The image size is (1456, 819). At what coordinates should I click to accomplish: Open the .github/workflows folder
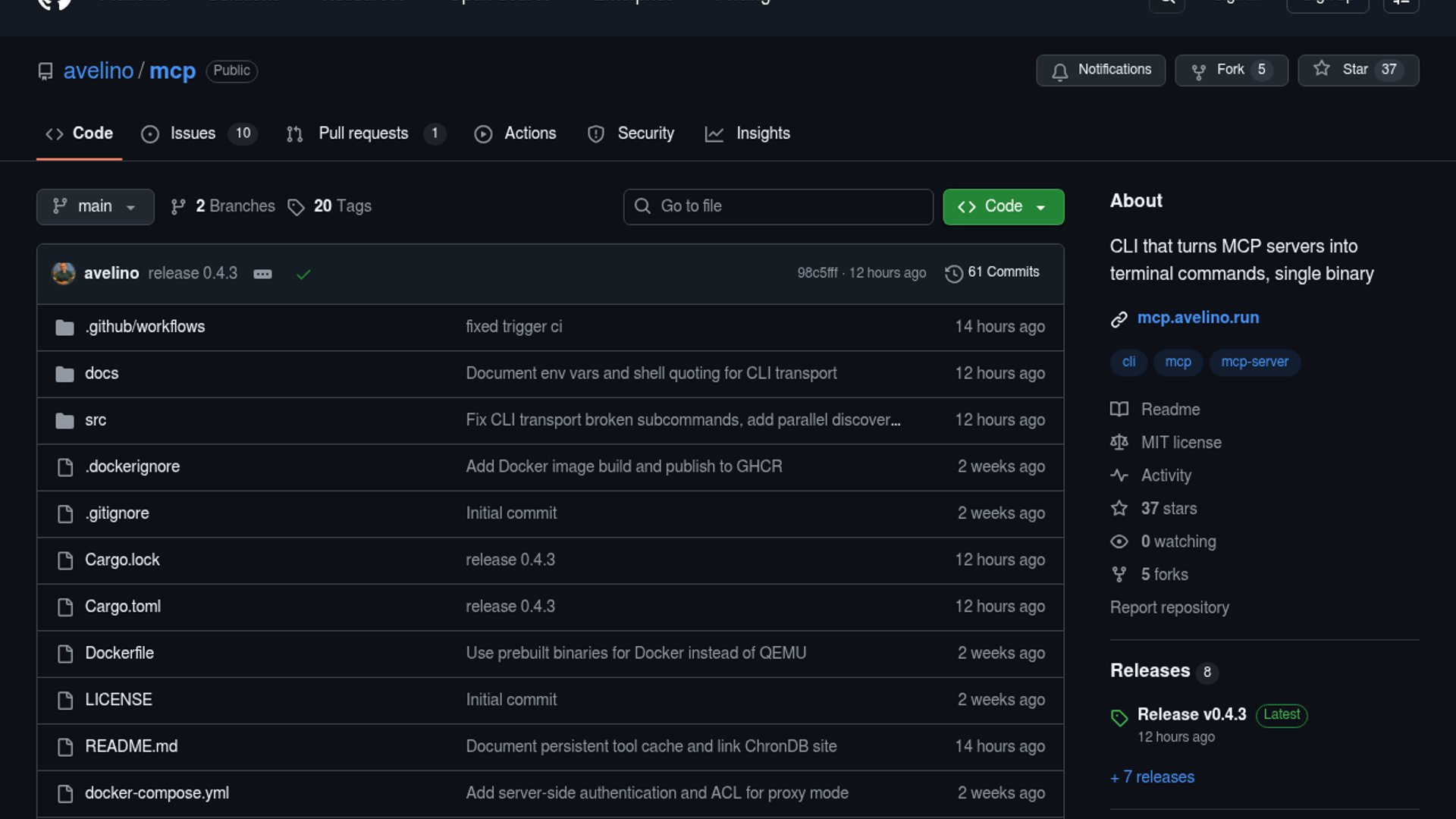[x=145, y=327]
